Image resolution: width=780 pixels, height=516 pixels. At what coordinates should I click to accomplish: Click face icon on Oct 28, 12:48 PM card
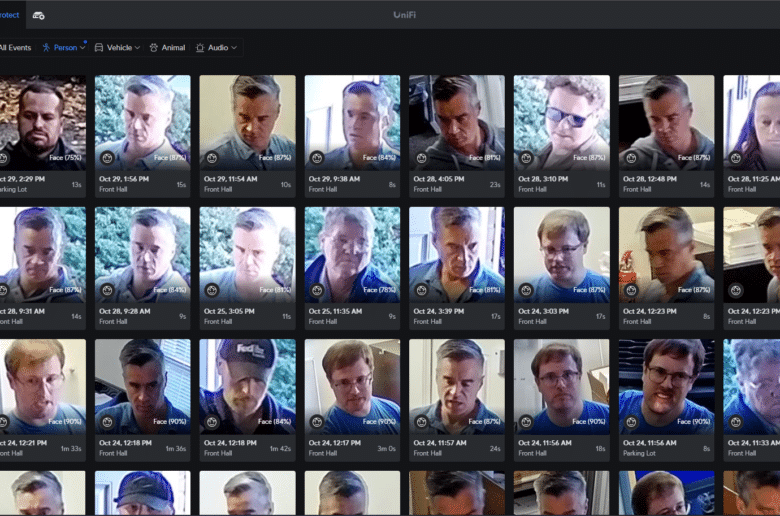click(x=631, y=158)
